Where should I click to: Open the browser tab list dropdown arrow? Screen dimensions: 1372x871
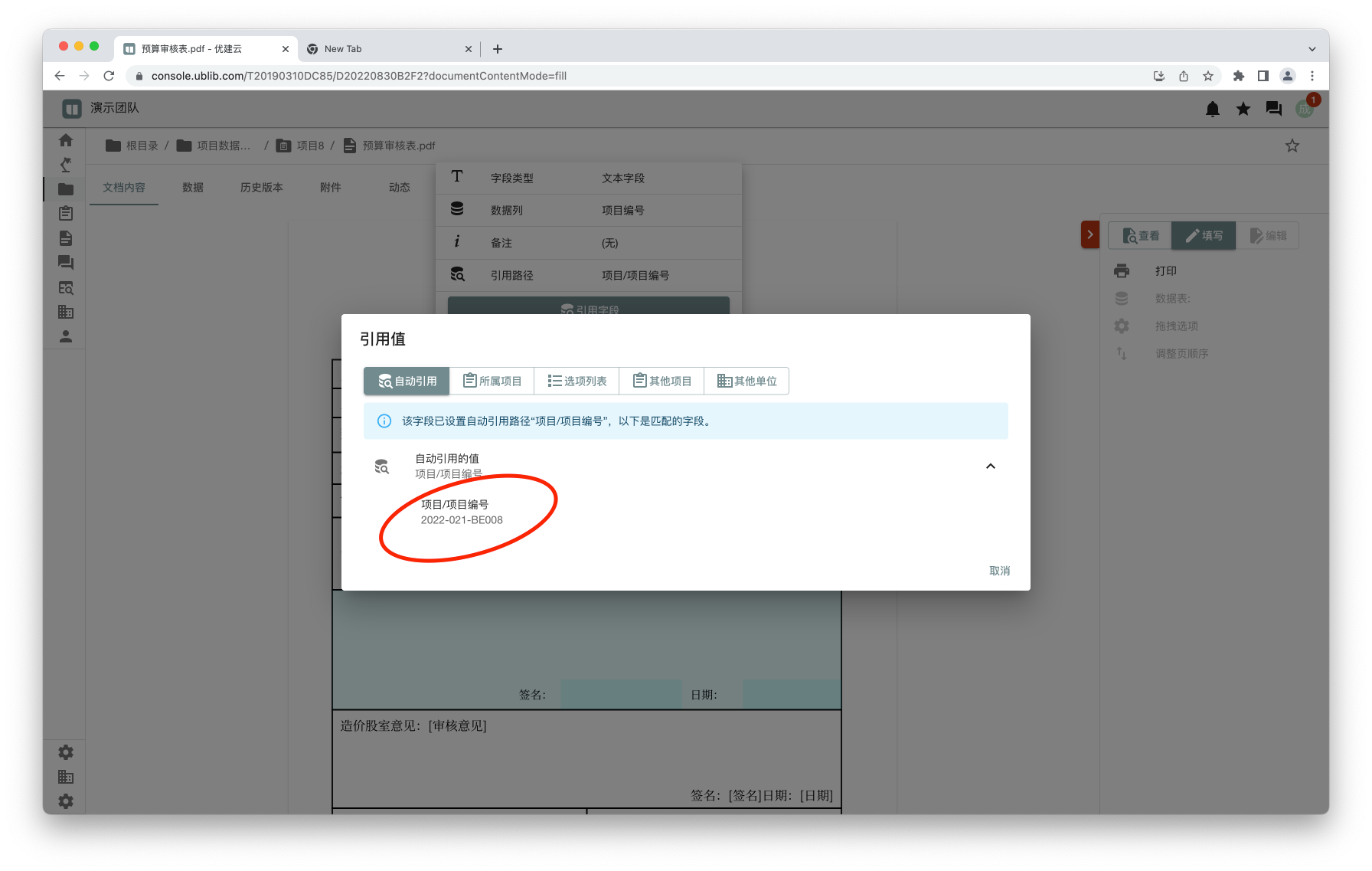[x=1312, y=49]
